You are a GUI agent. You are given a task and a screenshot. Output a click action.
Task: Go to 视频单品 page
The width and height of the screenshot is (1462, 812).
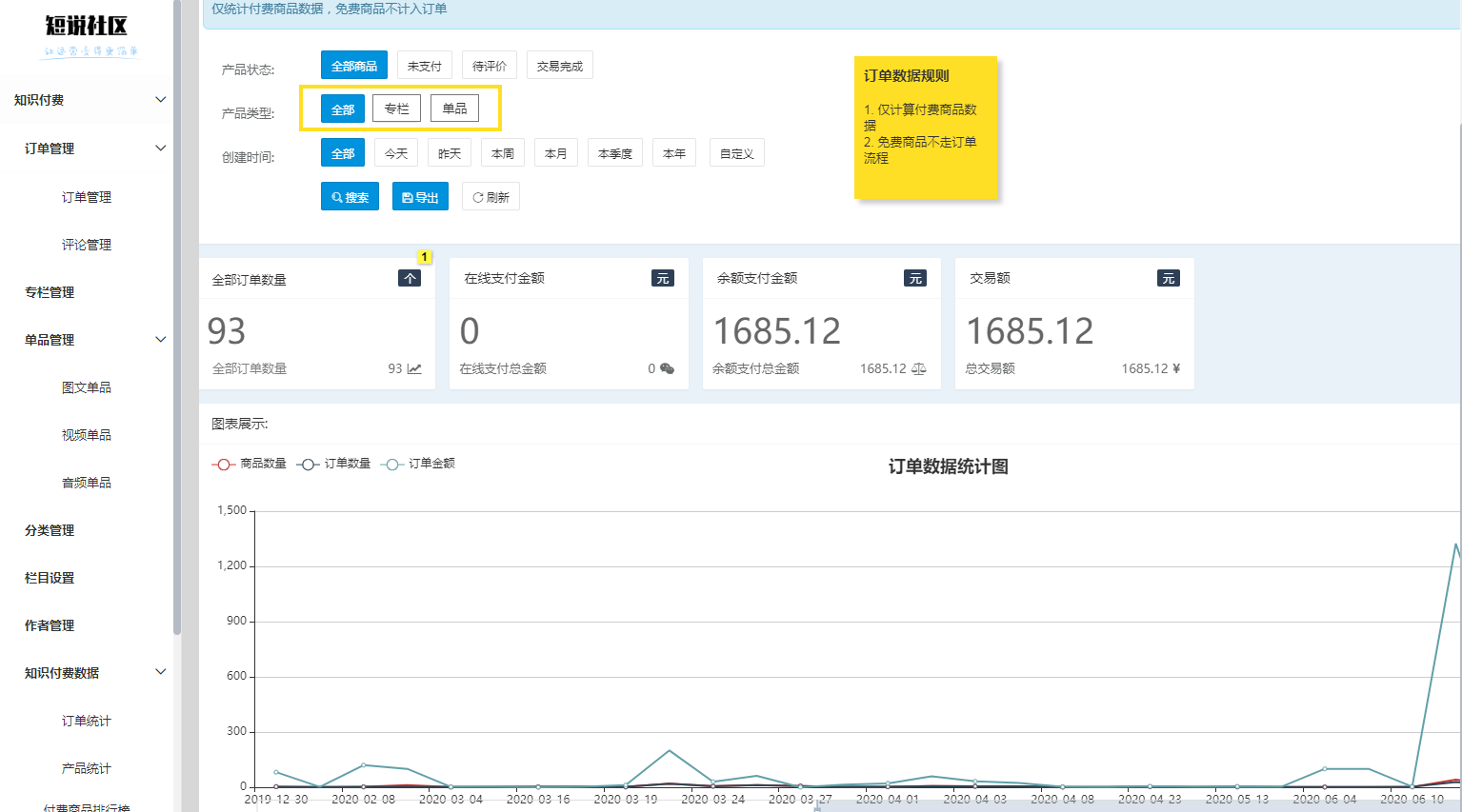pyautogui.click(x=87, y=435)
